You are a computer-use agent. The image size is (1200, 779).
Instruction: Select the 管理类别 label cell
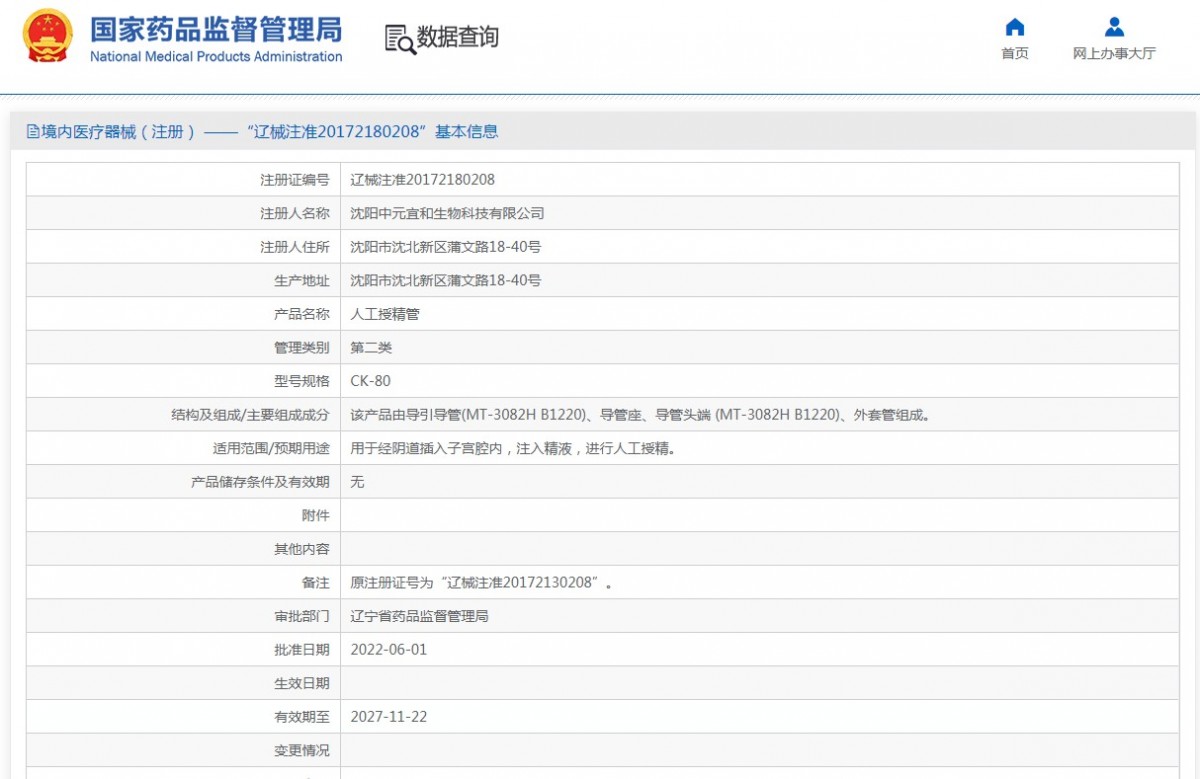coord(184,348)
